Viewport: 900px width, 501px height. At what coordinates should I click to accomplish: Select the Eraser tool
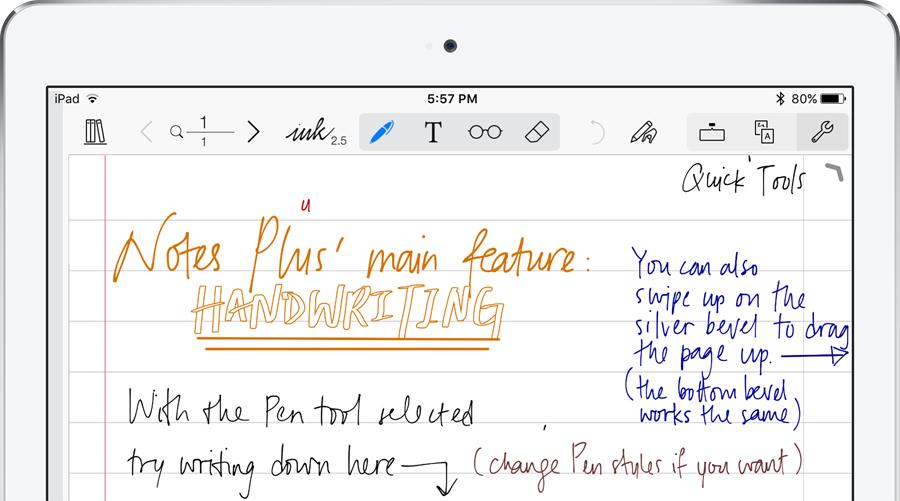click(537, 132)
